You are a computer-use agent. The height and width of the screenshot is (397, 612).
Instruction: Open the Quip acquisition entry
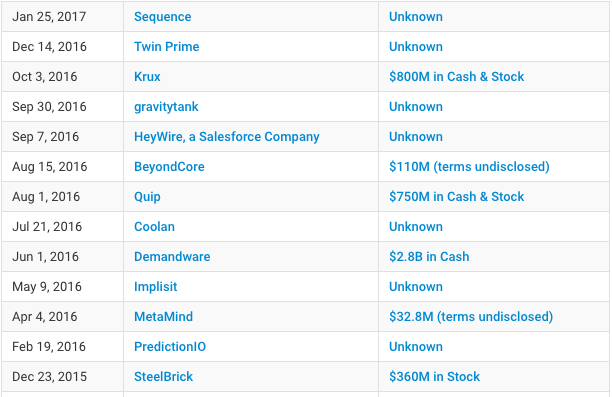tap(147, 197)
